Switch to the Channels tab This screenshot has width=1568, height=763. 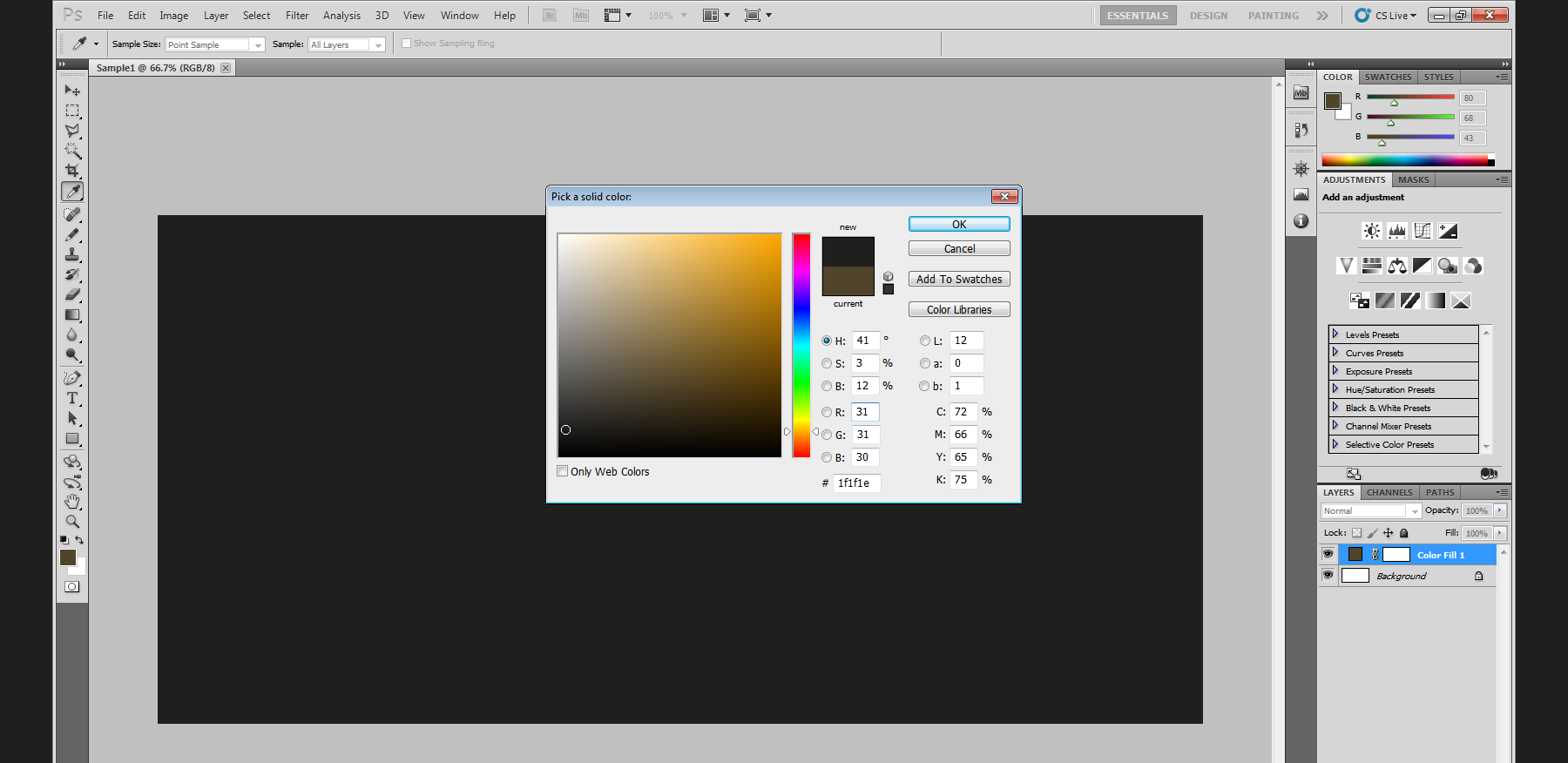pos(1389,492)
